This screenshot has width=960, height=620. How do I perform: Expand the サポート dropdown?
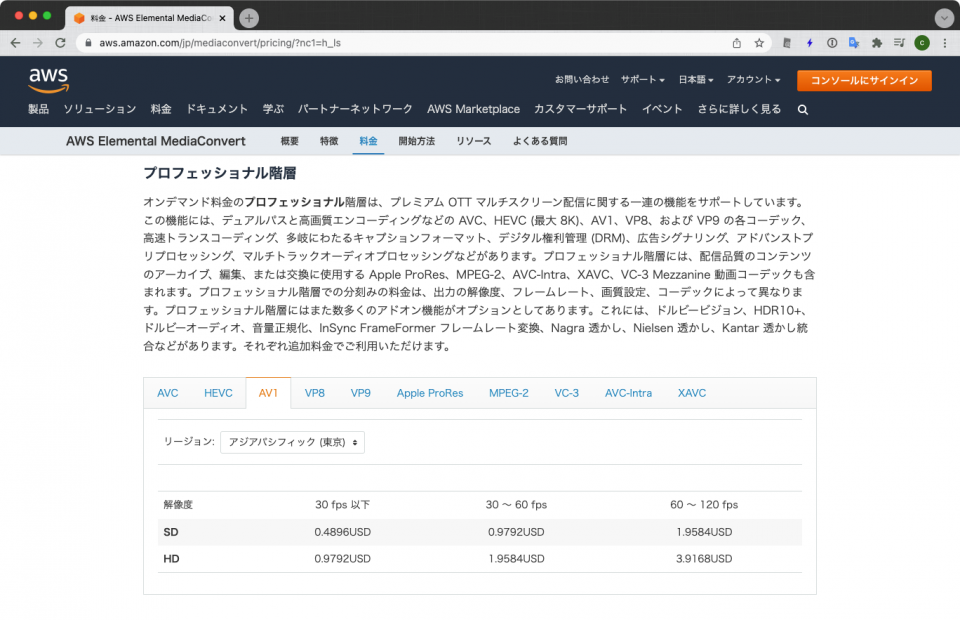pos(641,78)
